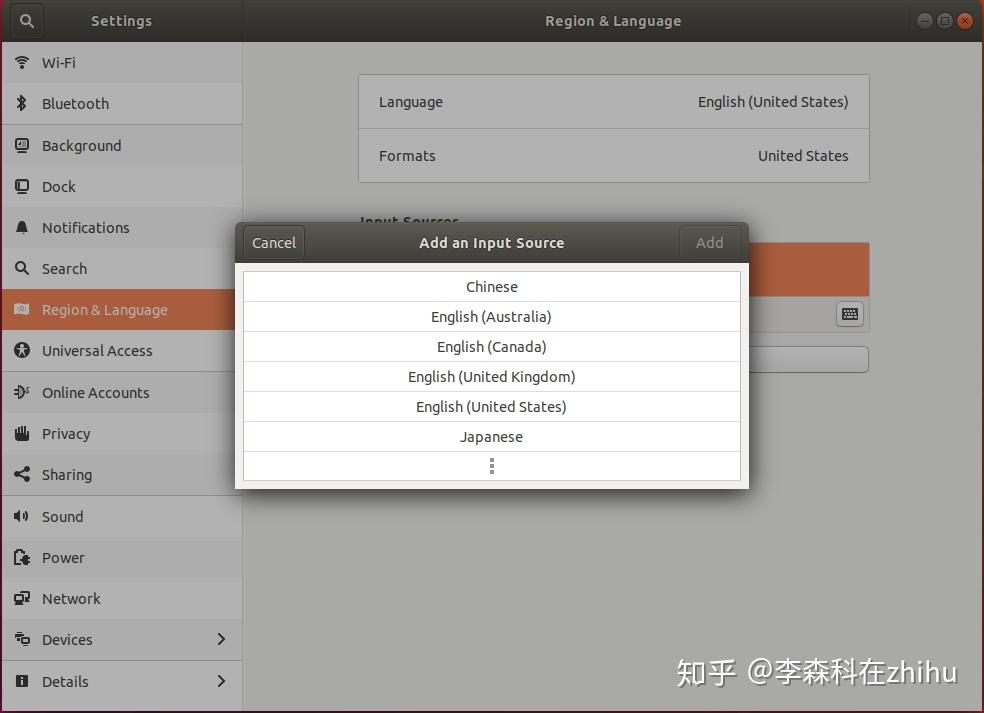This screenshot has height=713, width=984.
Task: Open the Universal Access panel
Action: (97, 351)
